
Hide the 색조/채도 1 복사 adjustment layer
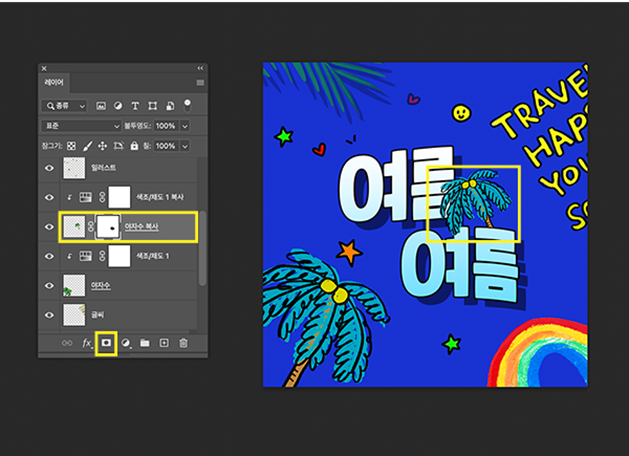pyautogui.click(x=49, y=197)
